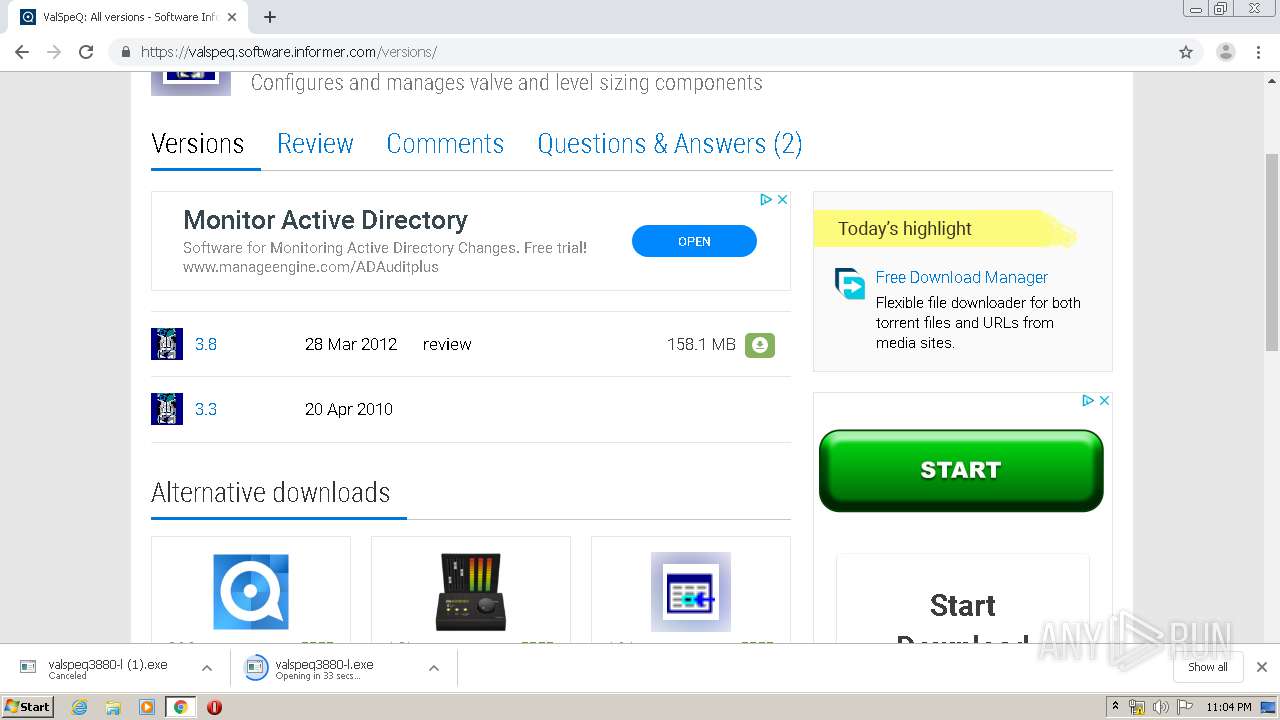
Task: Open AdChoices info on START ad
Action: (1088, 400)
